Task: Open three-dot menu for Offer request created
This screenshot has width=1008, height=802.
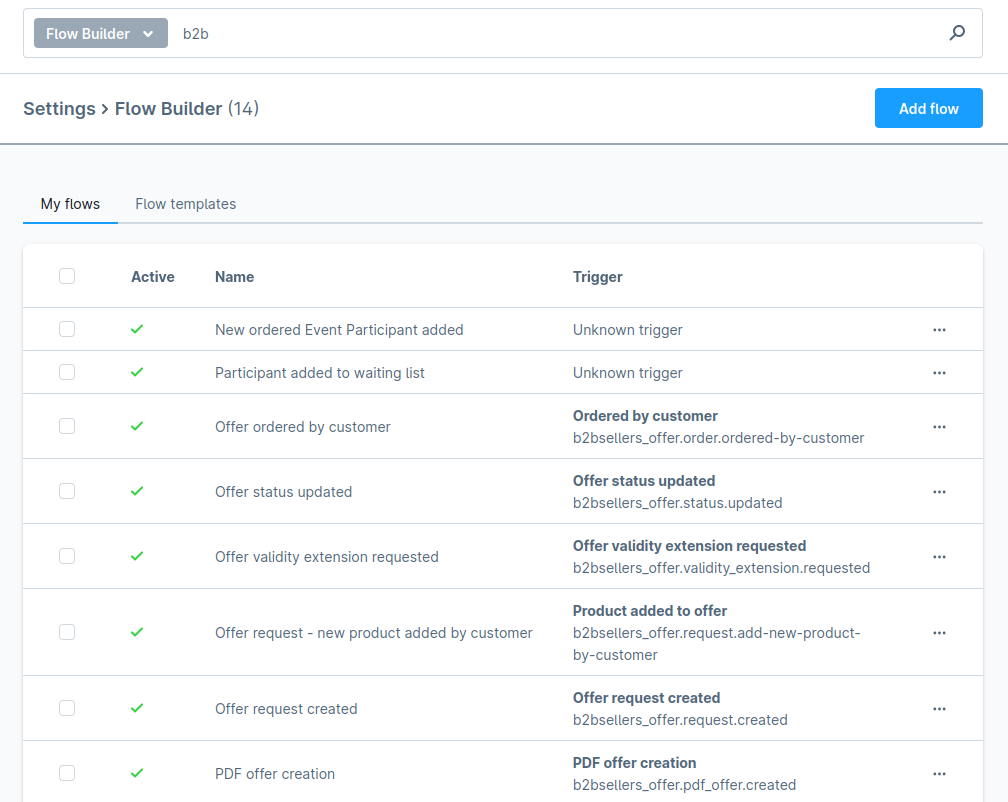Action: point(939,709)
